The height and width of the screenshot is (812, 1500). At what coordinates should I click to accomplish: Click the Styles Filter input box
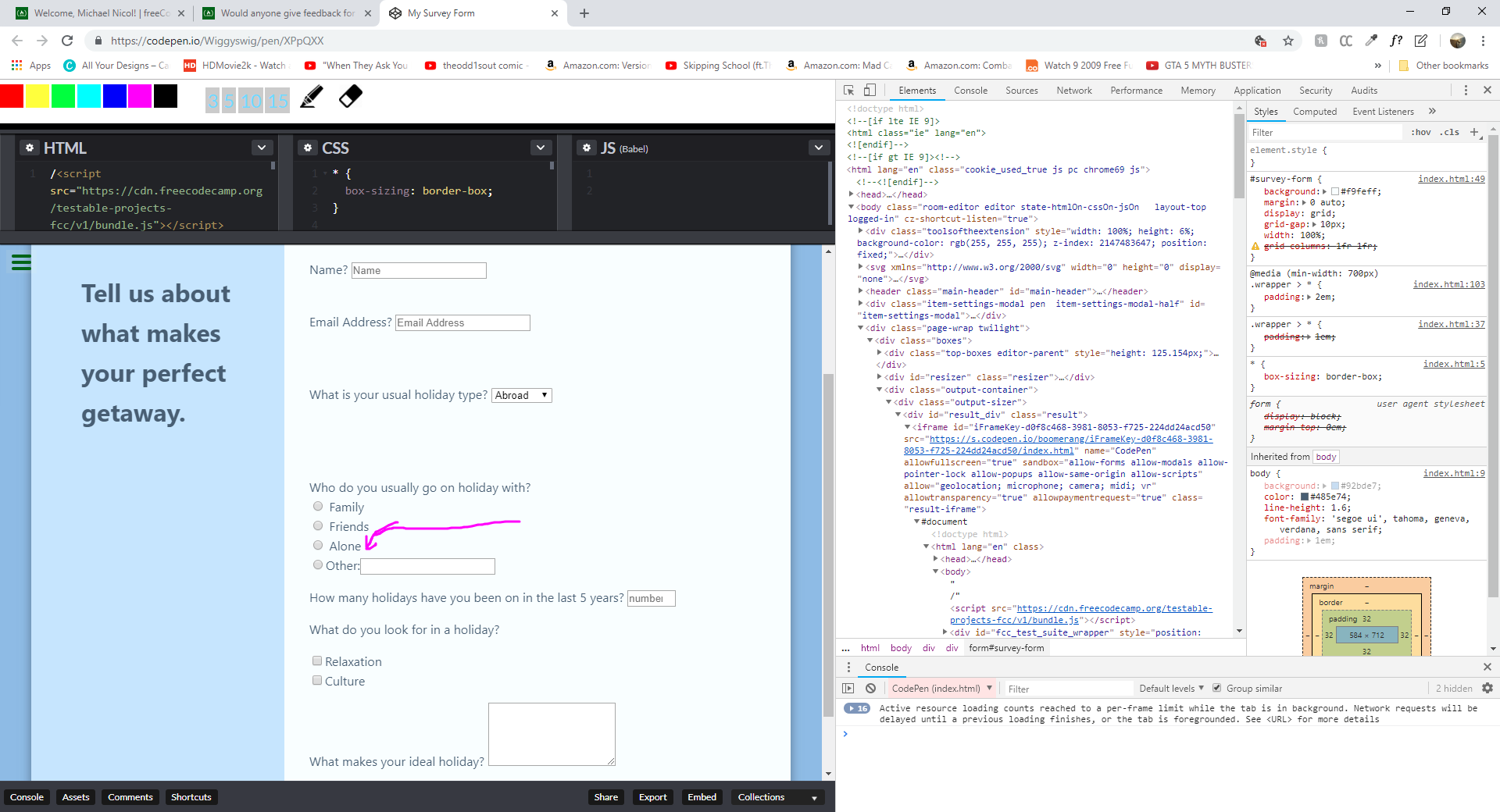click(x=1325, y=133)
